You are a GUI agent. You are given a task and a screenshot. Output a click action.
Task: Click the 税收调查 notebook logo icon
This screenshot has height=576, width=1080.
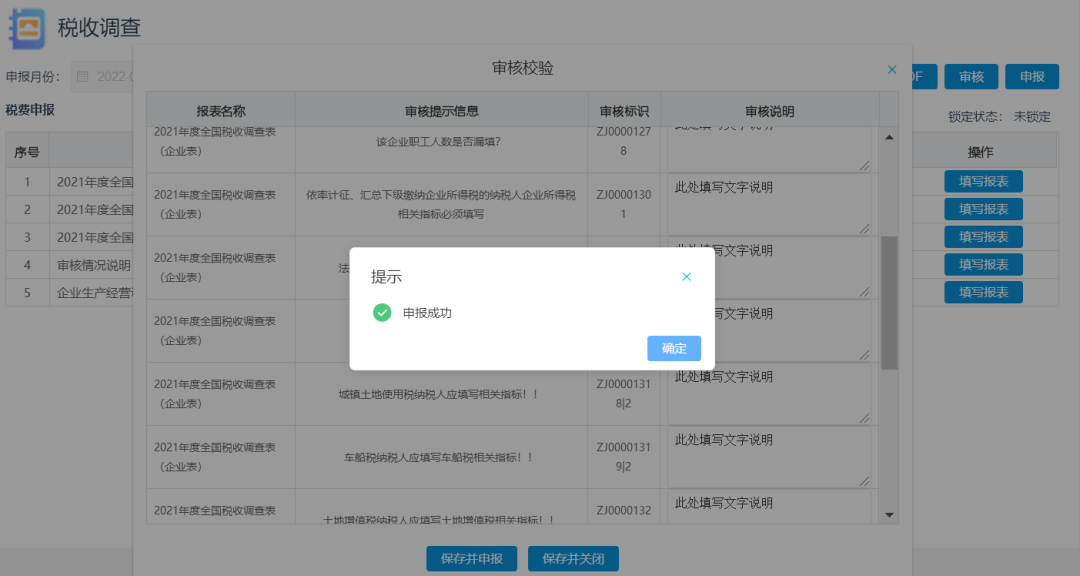(x=27, y=28)
